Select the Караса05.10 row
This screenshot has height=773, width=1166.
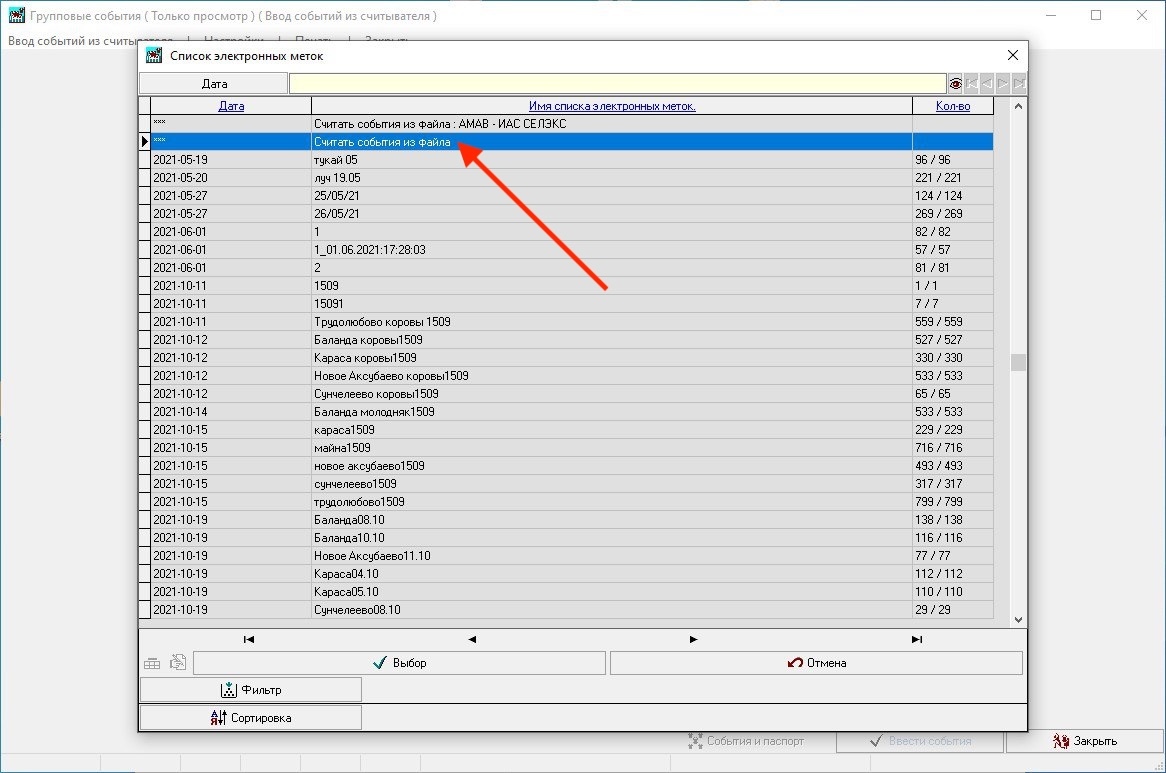[x=572, y=592]
